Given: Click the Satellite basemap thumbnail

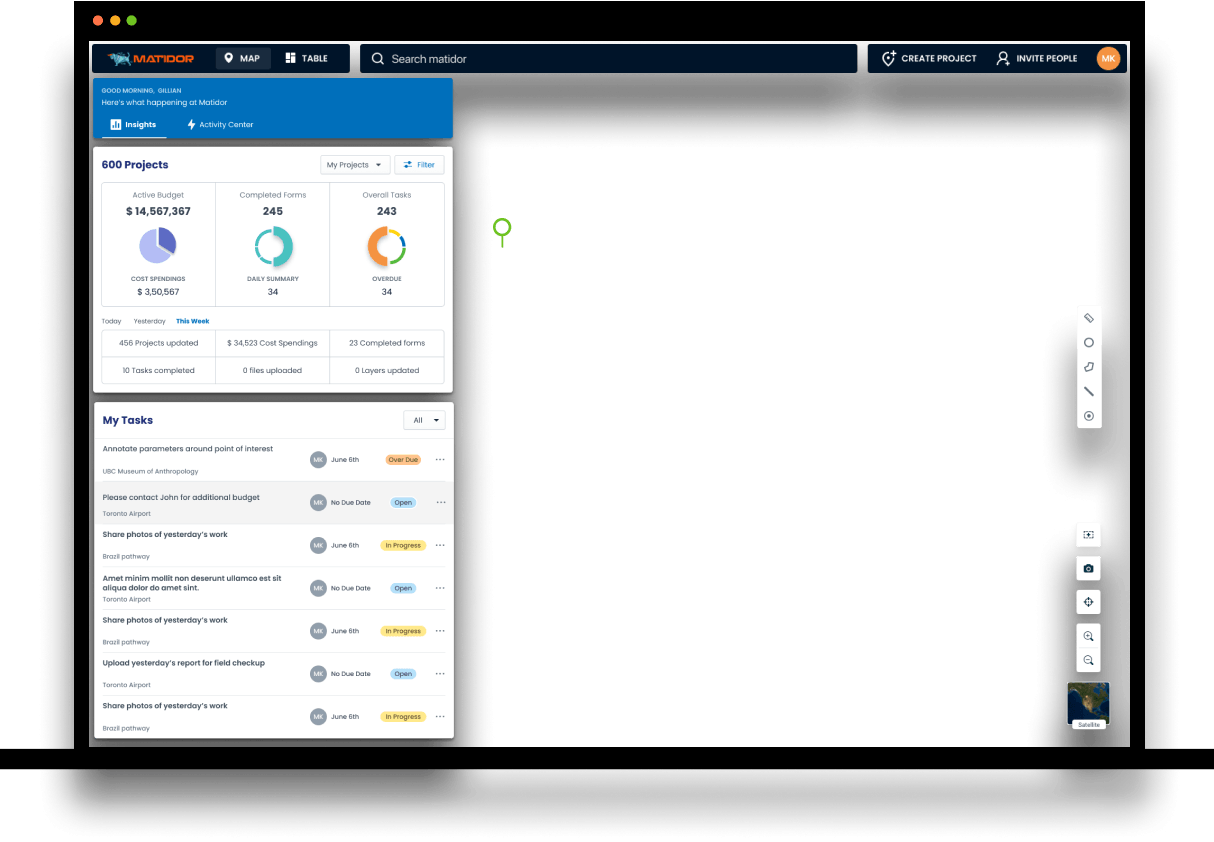Looking at the screenshot, I should click(1088, 704).
